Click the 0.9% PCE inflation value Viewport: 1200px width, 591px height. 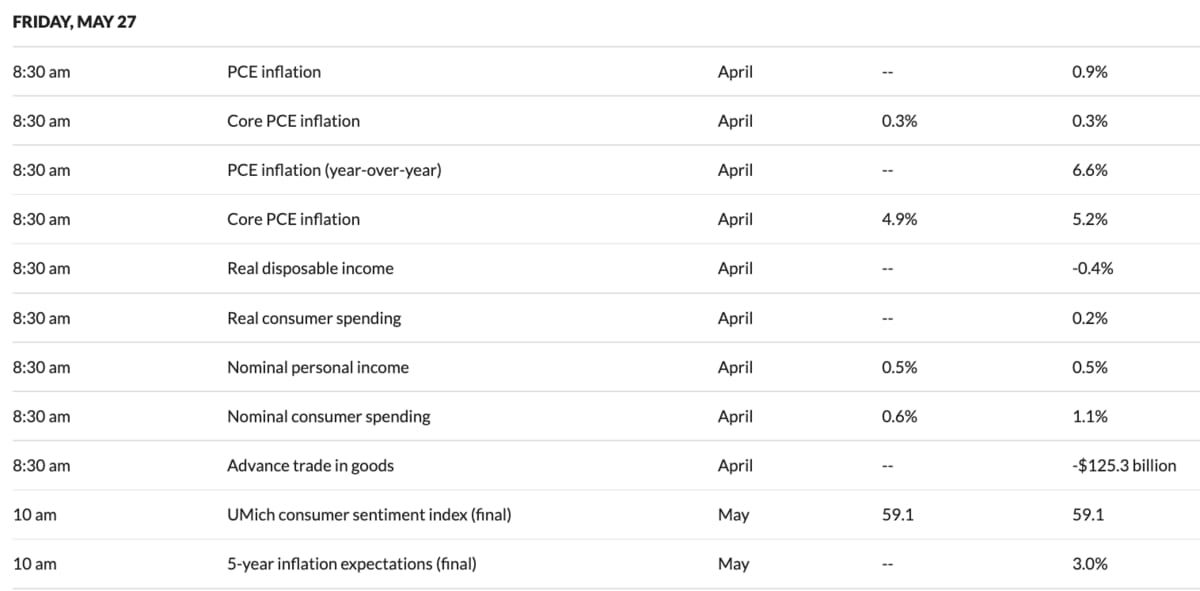1089,72
